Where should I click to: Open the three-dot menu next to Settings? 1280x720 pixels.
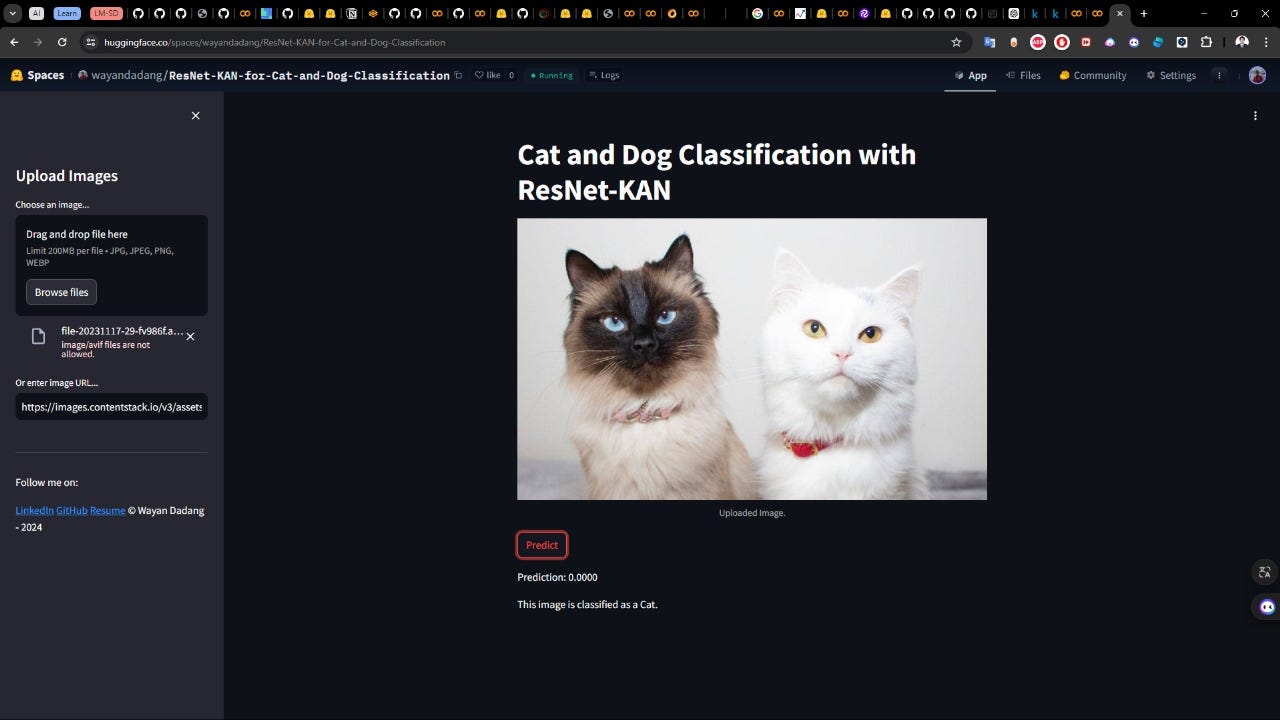pos(1218,75)
